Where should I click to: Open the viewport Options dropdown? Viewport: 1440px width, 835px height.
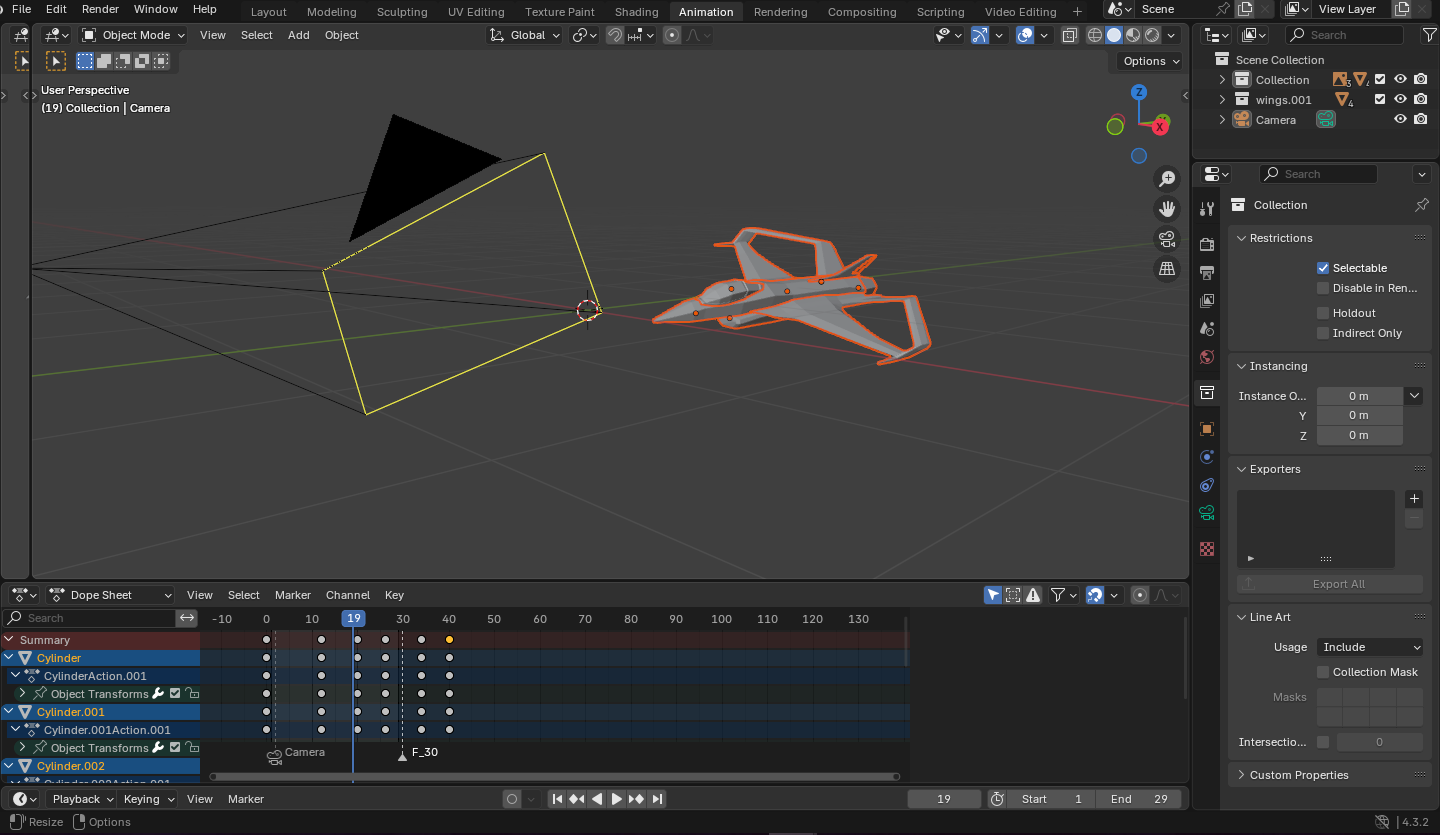click(x=1151, y=61)
